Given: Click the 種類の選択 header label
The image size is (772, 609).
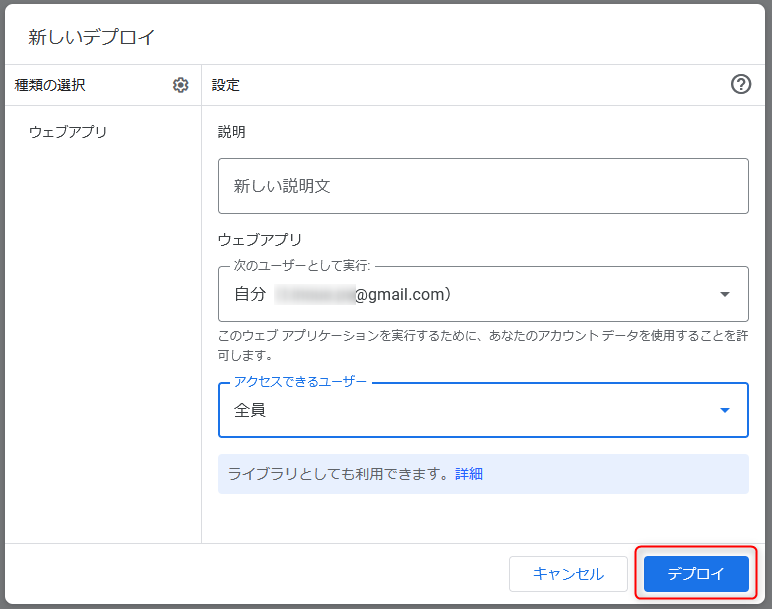Looking at the screenshot, I should point(50,86).
